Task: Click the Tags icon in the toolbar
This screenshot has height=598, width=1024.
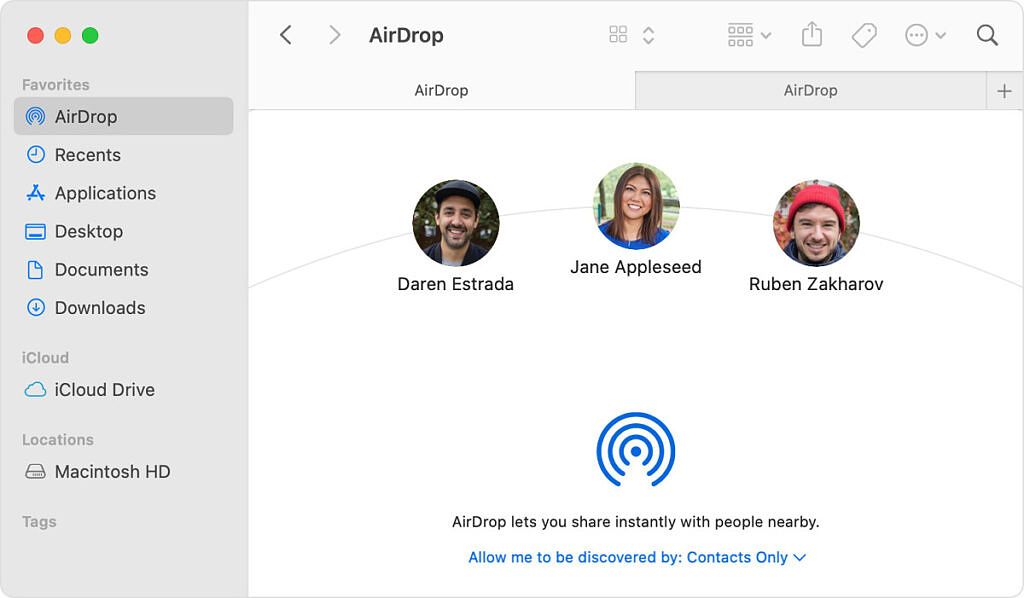Action: click(x=863, y=34)
